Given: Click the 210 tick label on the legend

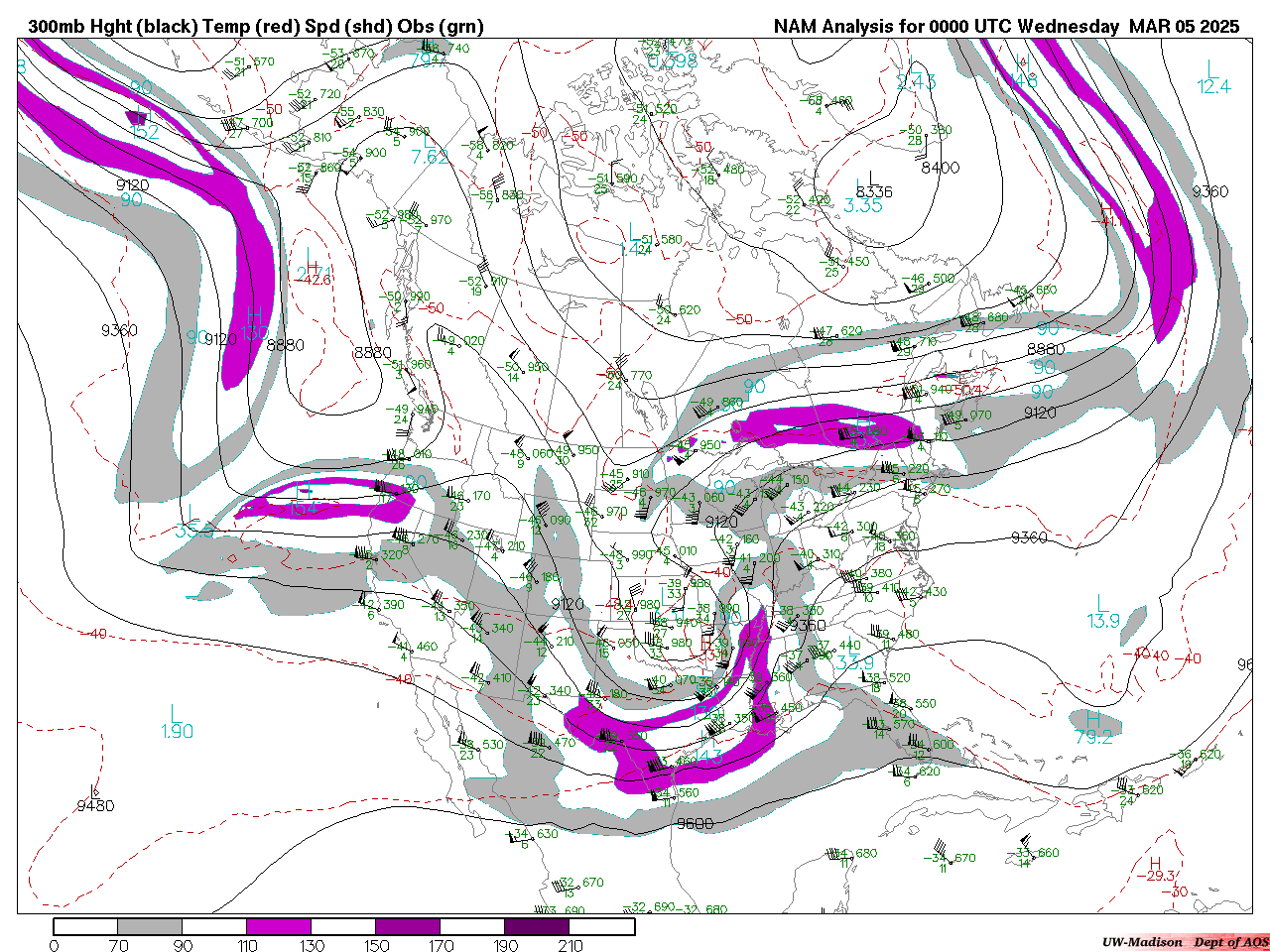Looking at the screenshot, I should tap(571, 946).
